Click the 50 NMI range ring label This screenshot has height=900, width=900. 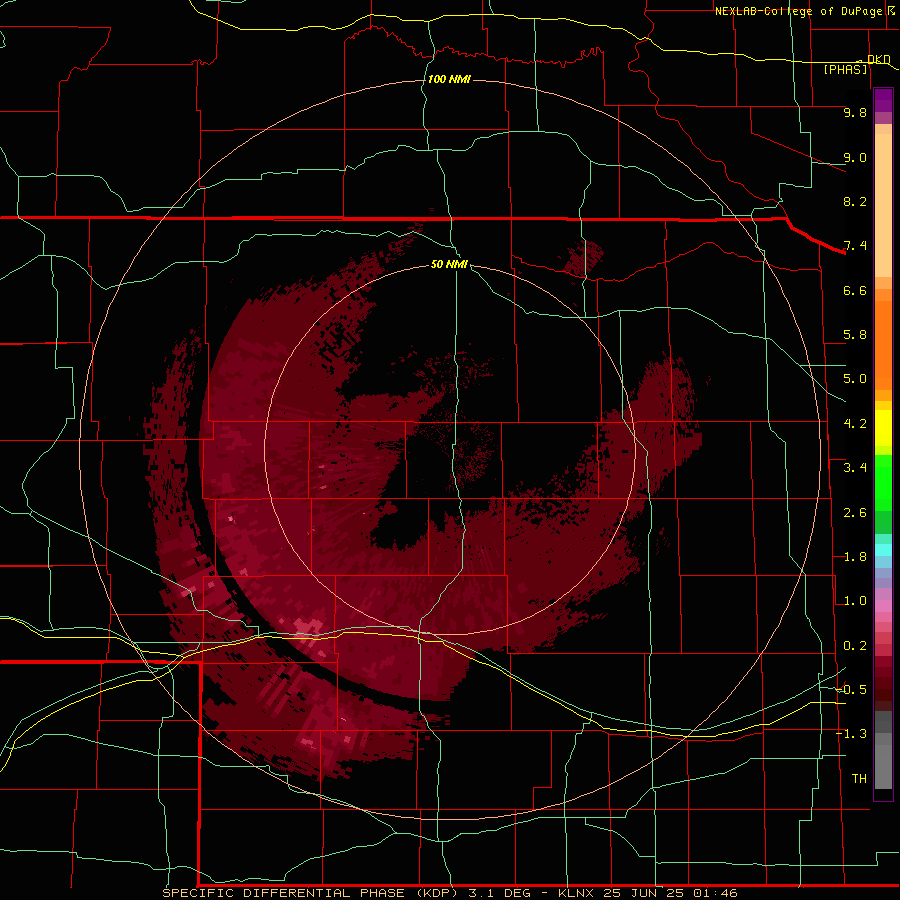(x=449, y=264)
